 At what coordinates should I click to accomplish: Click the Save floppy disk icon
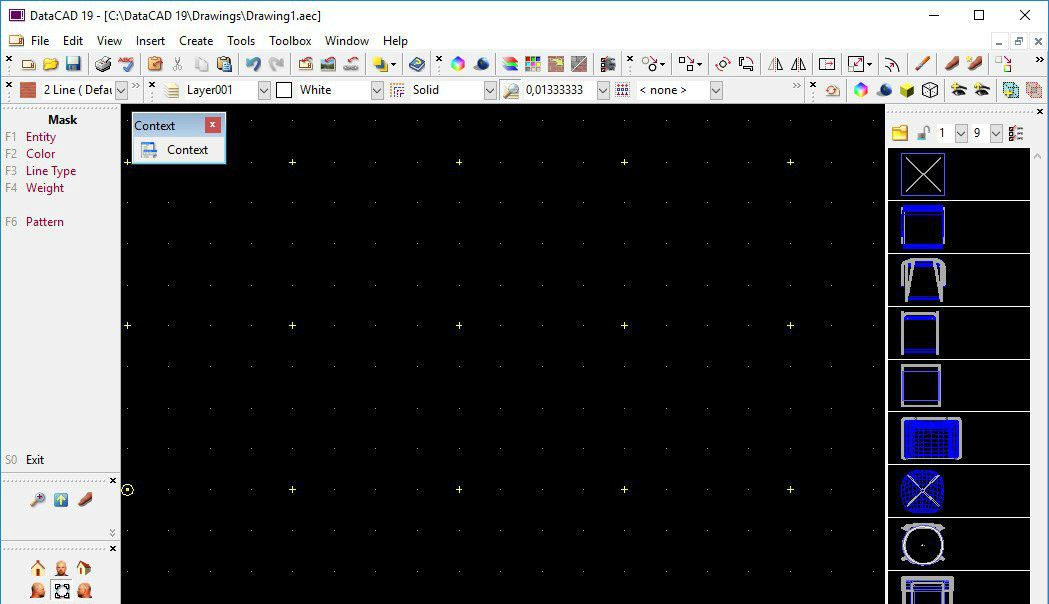pyautogui.click(x=73, y=64)
